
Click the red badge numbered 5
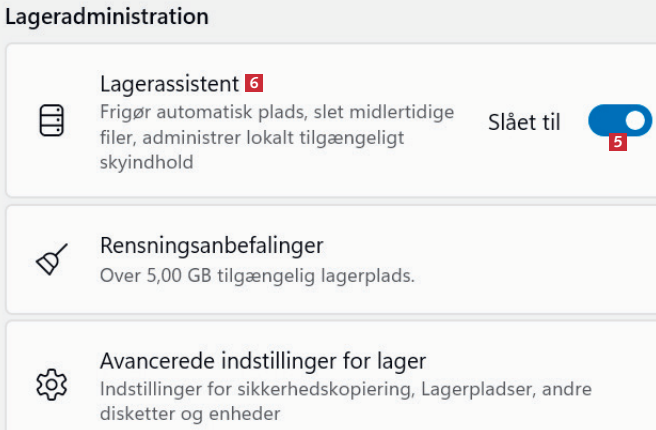618,142
